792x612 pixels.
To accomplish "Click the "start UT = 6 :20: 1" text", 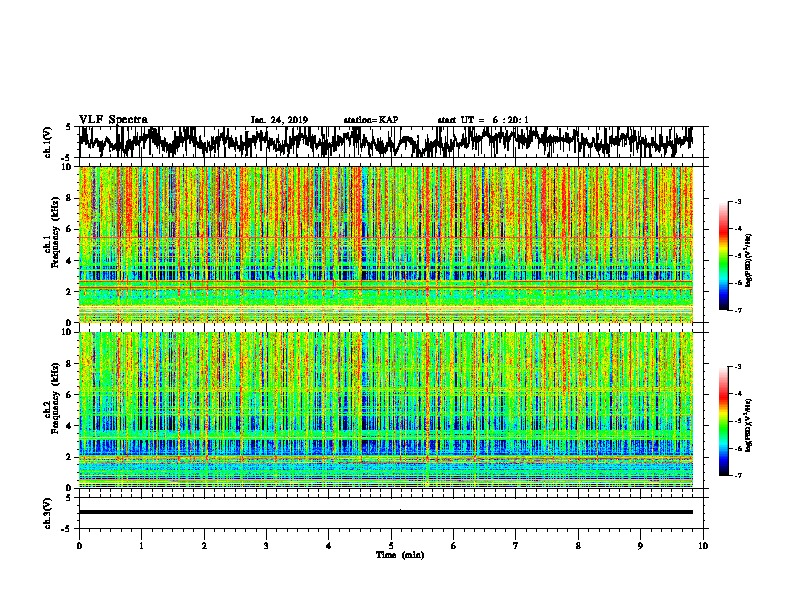I will pos(483,120).
